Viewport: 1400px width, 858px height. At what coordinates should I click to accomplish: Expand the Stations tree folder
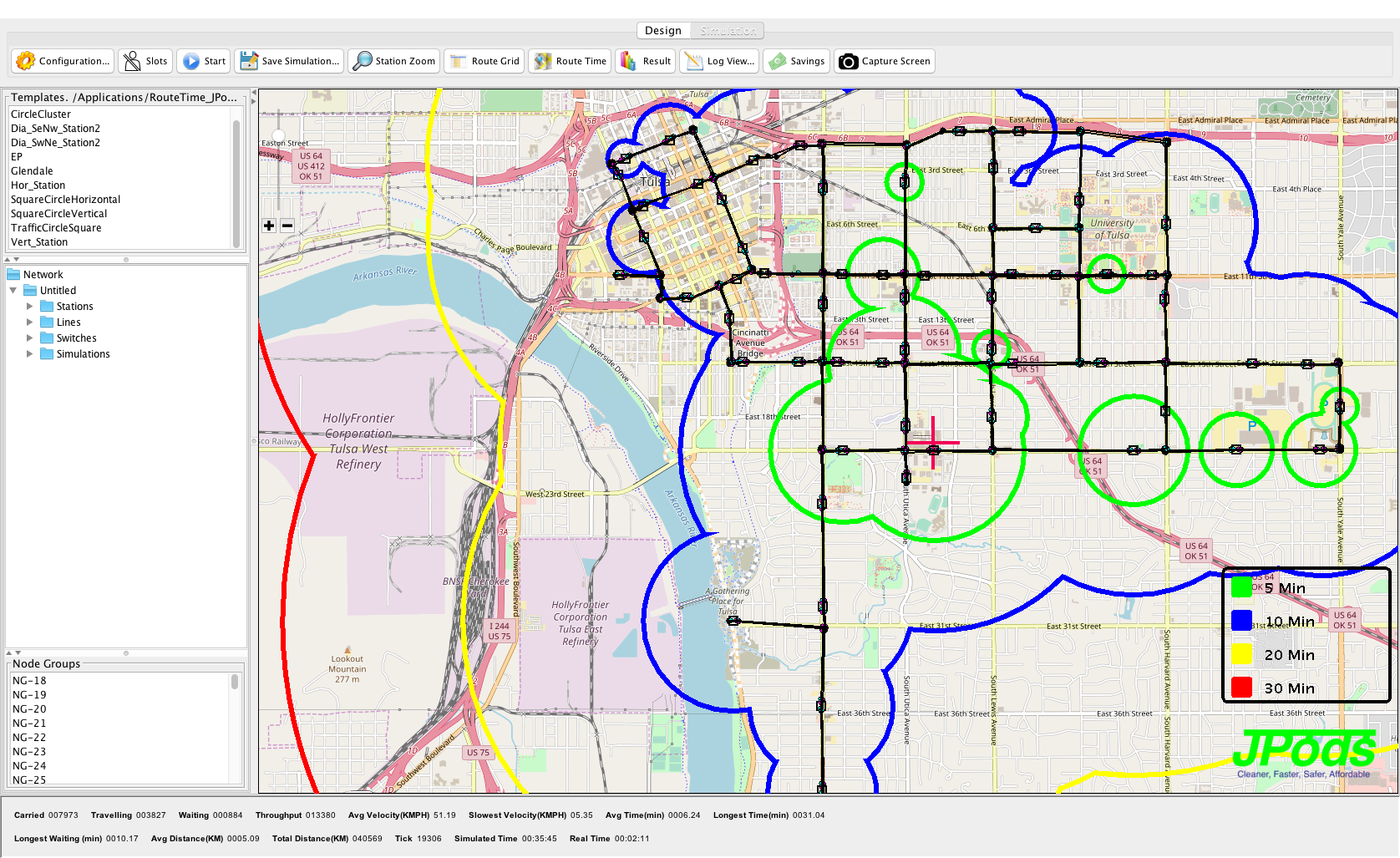30,307
